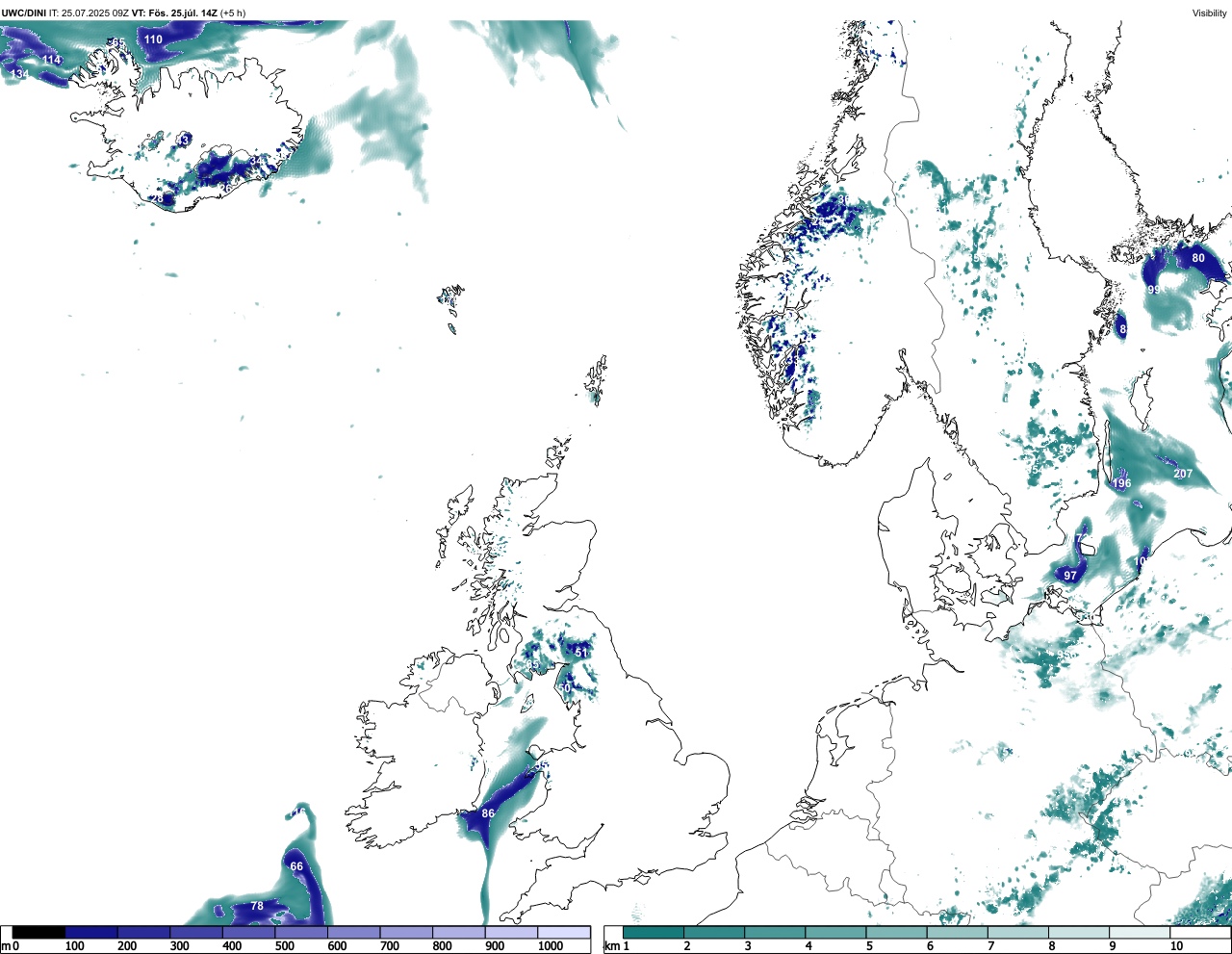The height and width of the screenshot is (954, 1232).
Task: Click the '207' visibility value on map
Action: tap(1183, 474)
